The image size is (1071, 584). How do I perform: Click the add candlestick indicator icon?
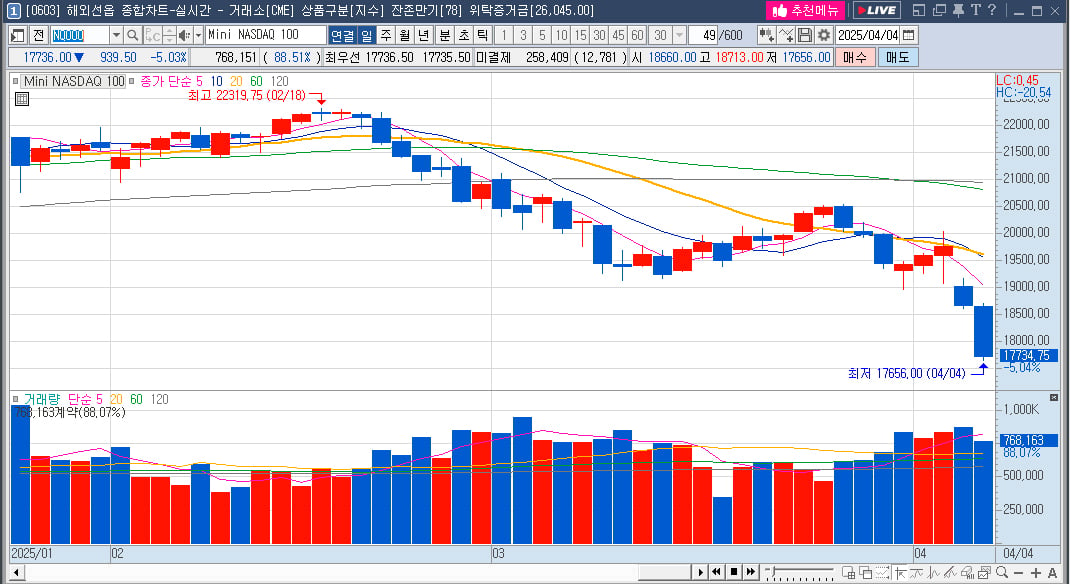[x=767, y=35]
